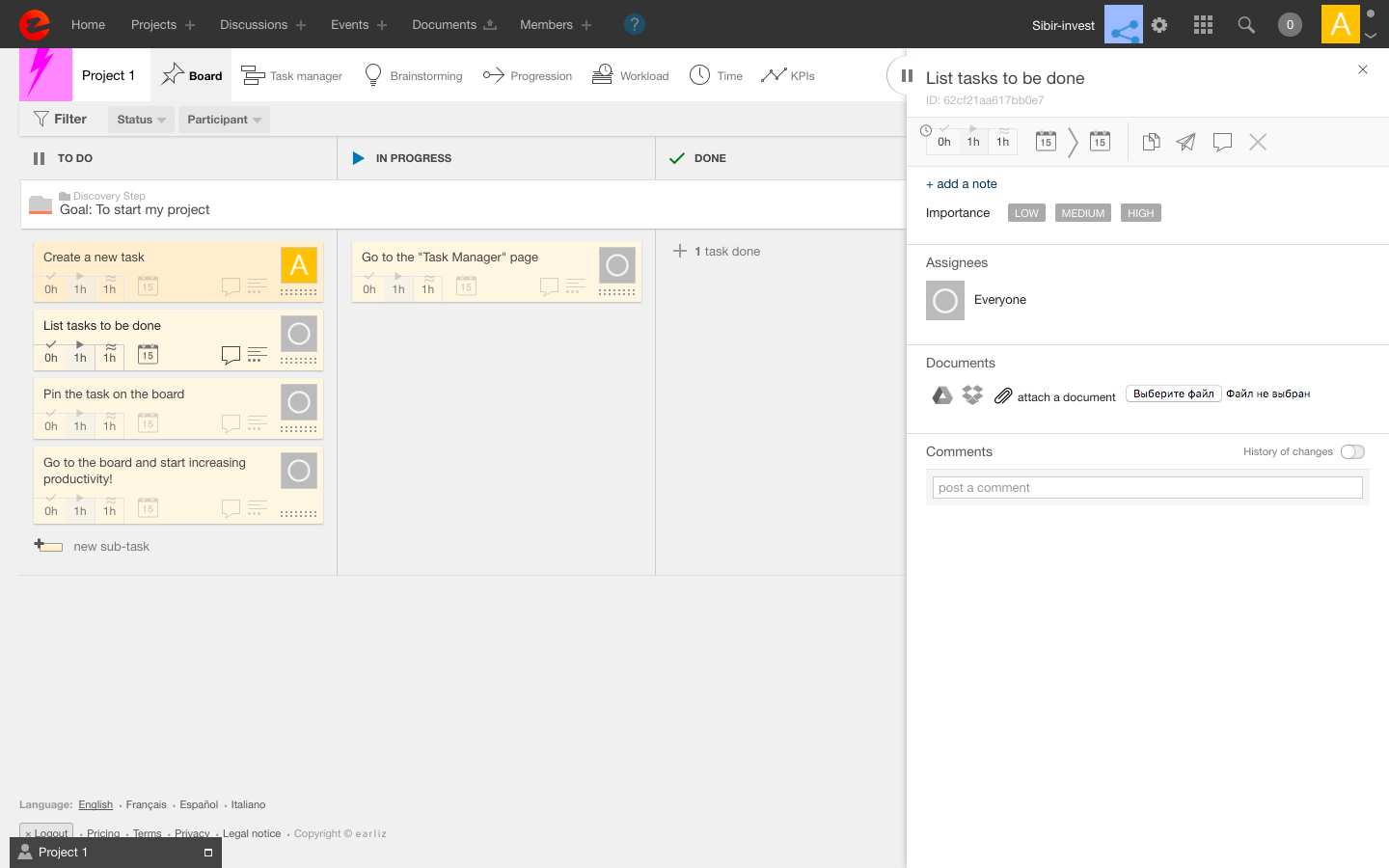The image size is (1389, 868).
Task: Open the Status filter dropdown
Action: [141, 120]
